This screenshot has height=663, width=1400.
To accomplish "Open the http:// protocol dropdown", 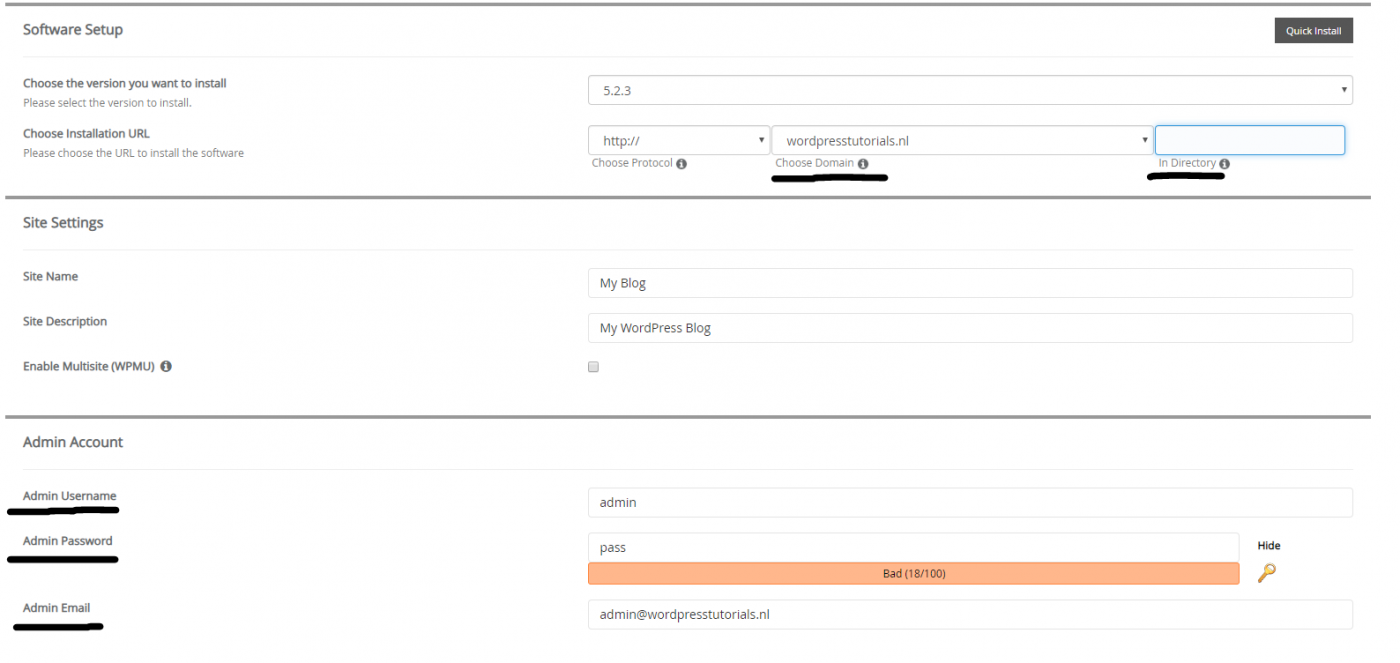I will click(679, 141).
